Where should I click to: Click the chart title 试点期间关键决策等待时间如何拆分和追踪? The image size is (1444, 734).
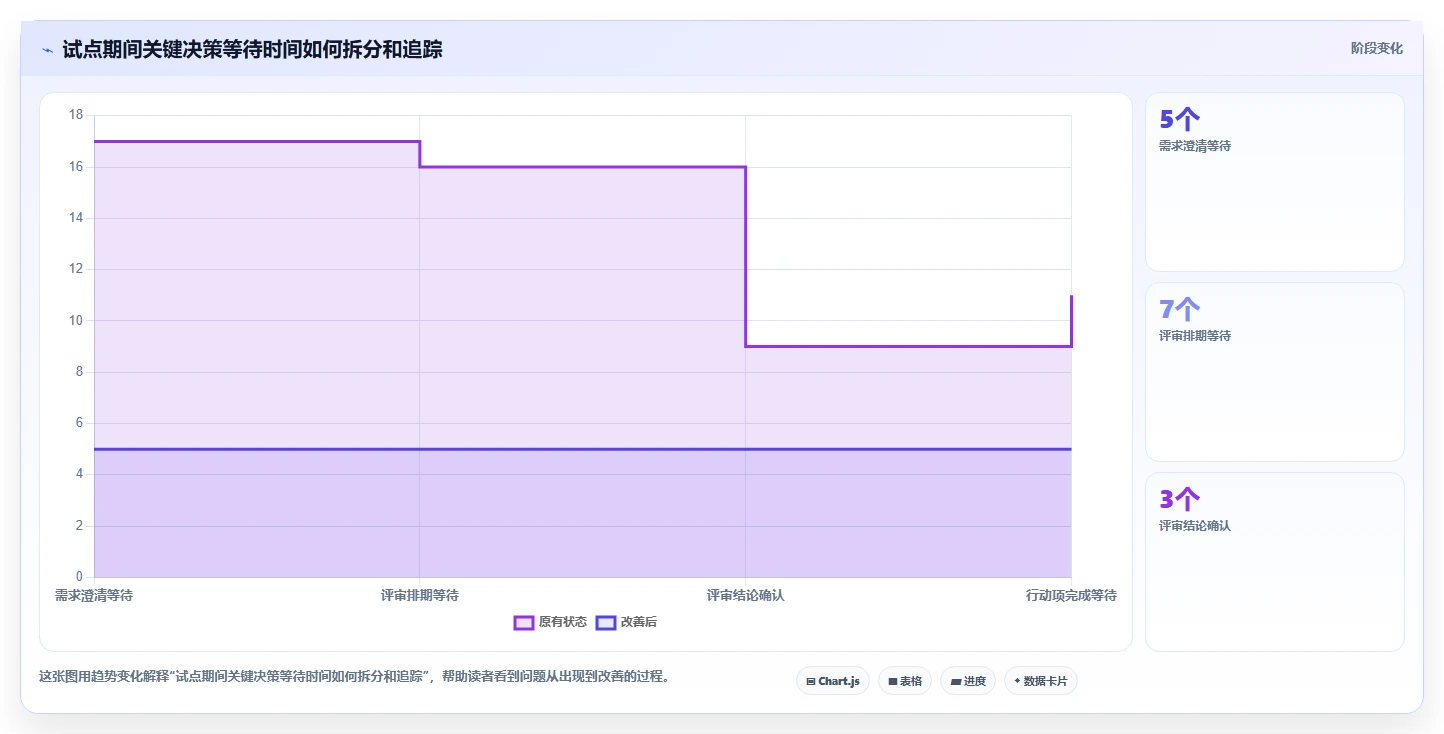(252, 50)
